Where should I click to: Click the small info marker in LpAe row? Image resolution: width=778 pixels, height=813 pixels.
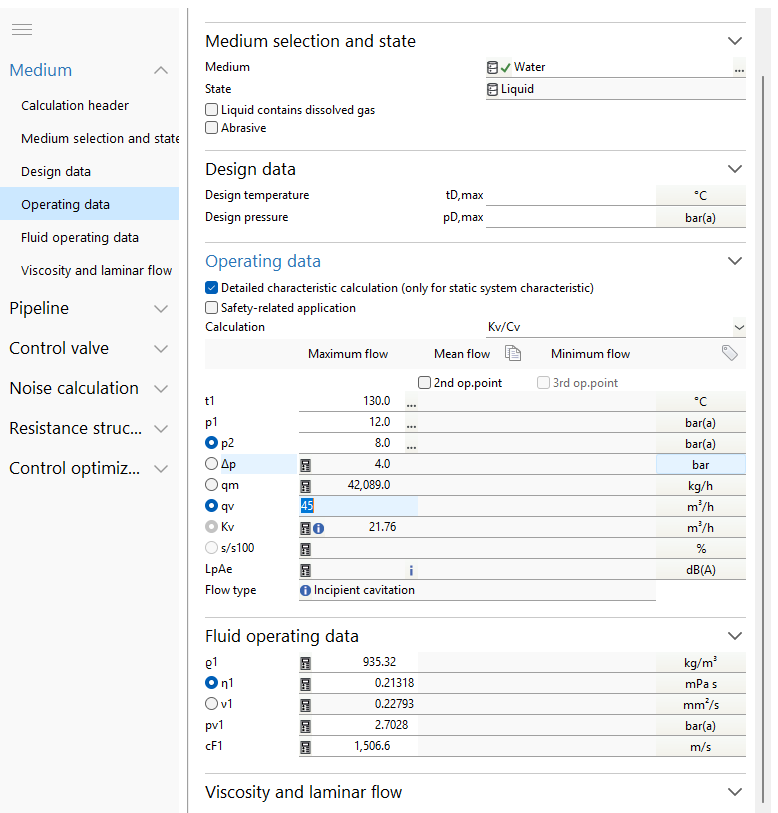point(411,570)
